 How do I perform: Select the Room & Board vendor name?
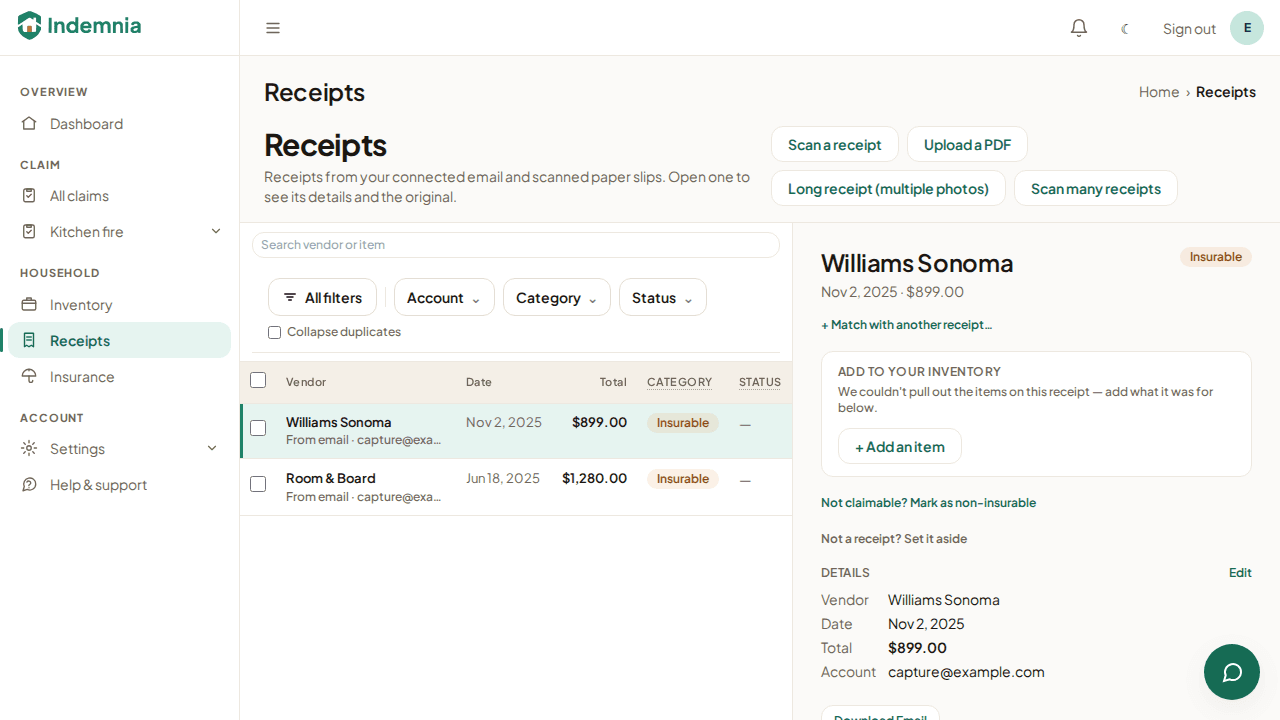(331, 478)
